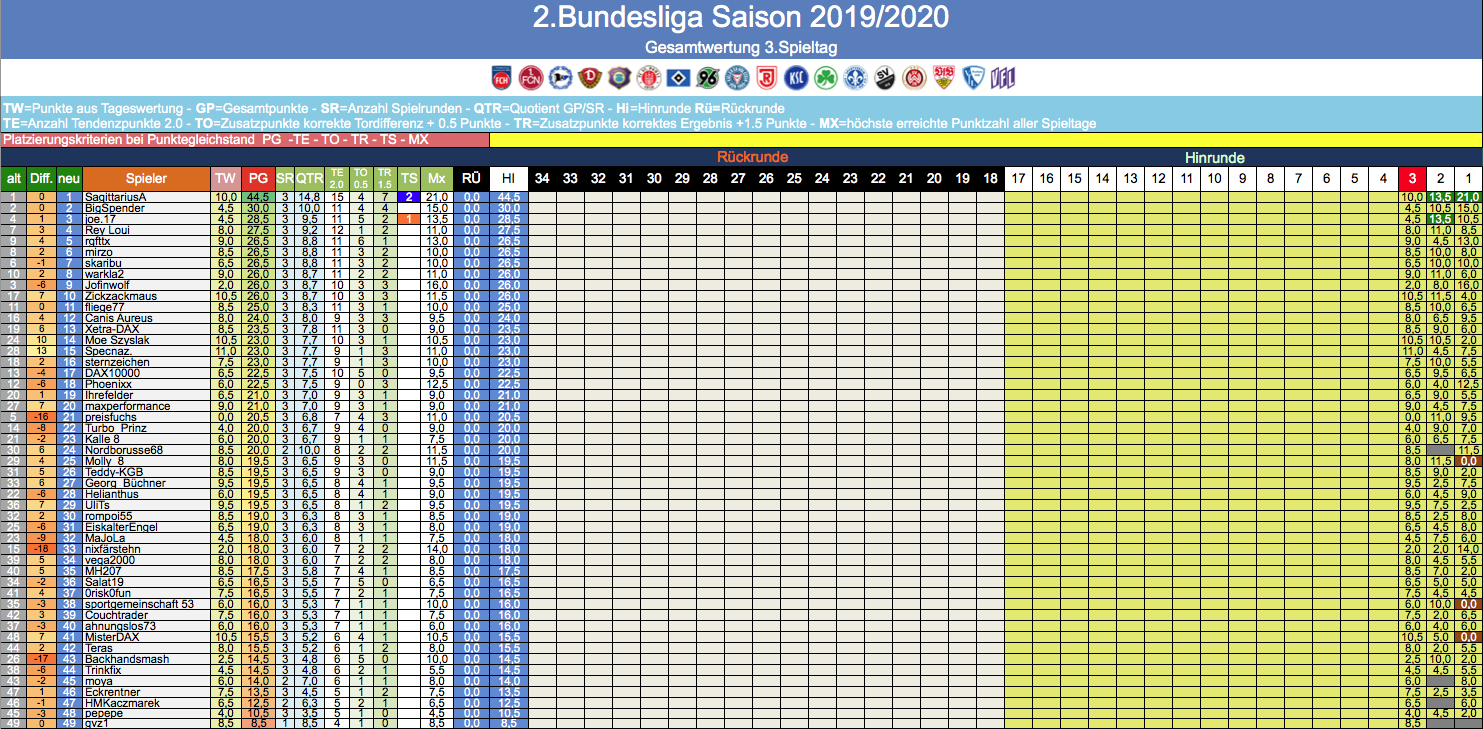Viewport: 1483px width, 729px height.
Task: Select the 'alt' column header
Action: (13, 178)
